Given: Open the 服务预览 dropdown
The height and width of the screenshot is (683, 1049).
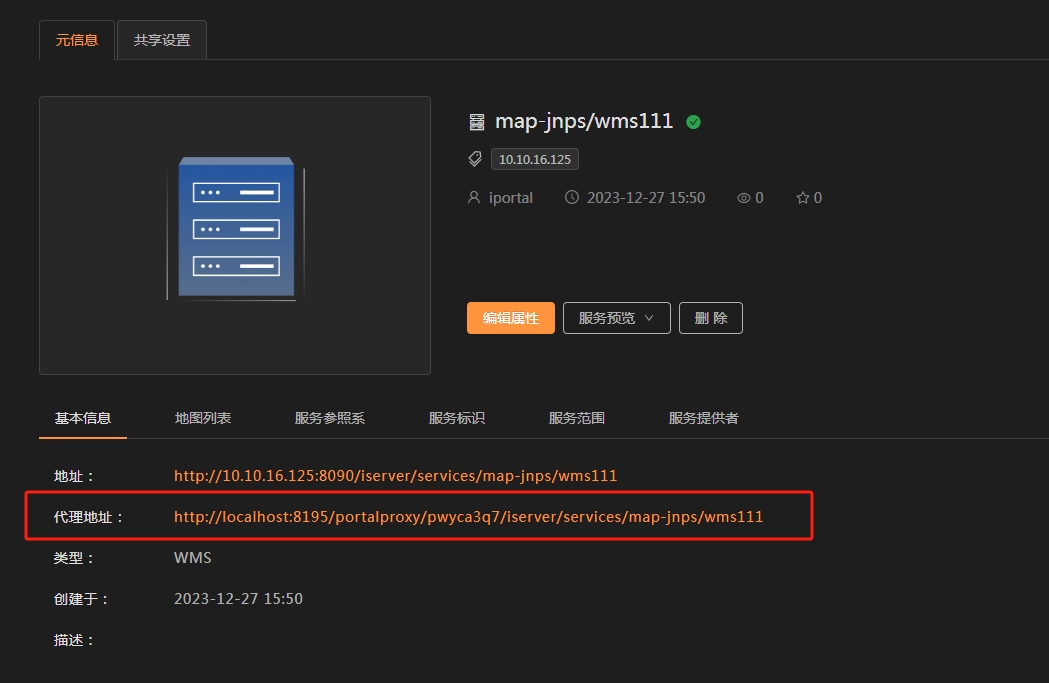Looking at the screenshot, I should pos(616,318).
